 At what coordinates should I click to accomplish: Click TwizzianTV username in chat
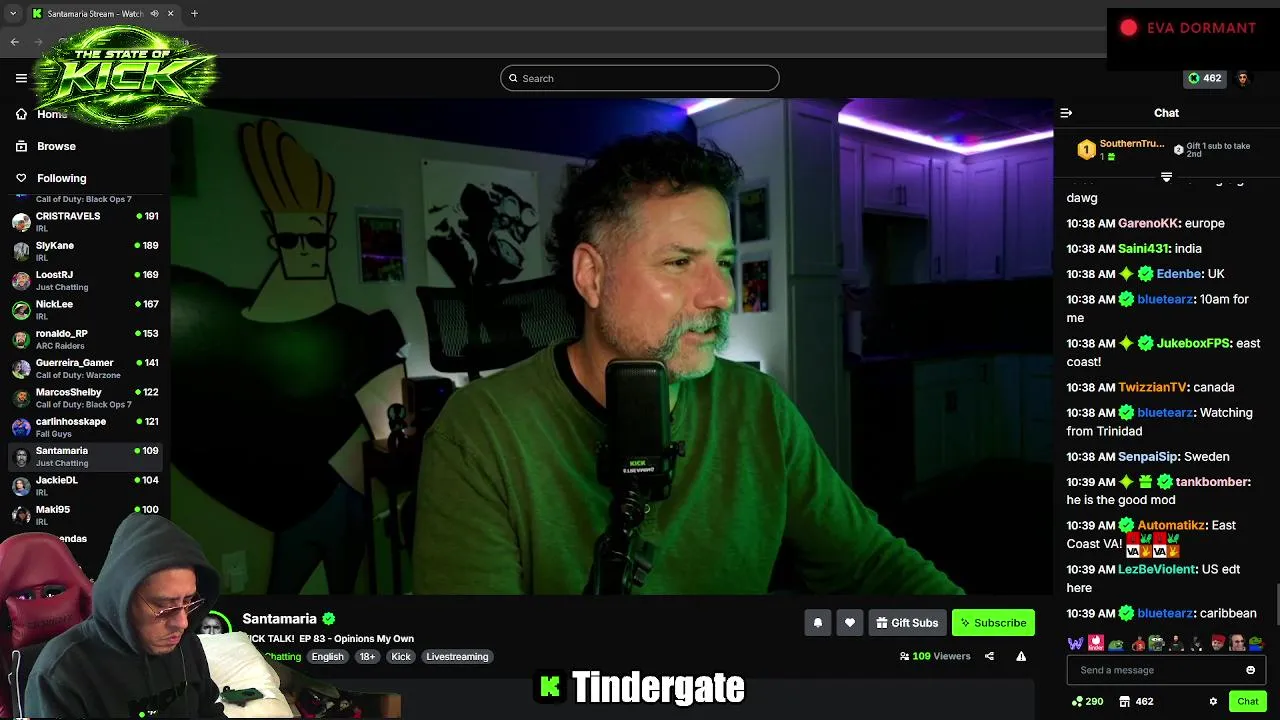click(1152, 387)
